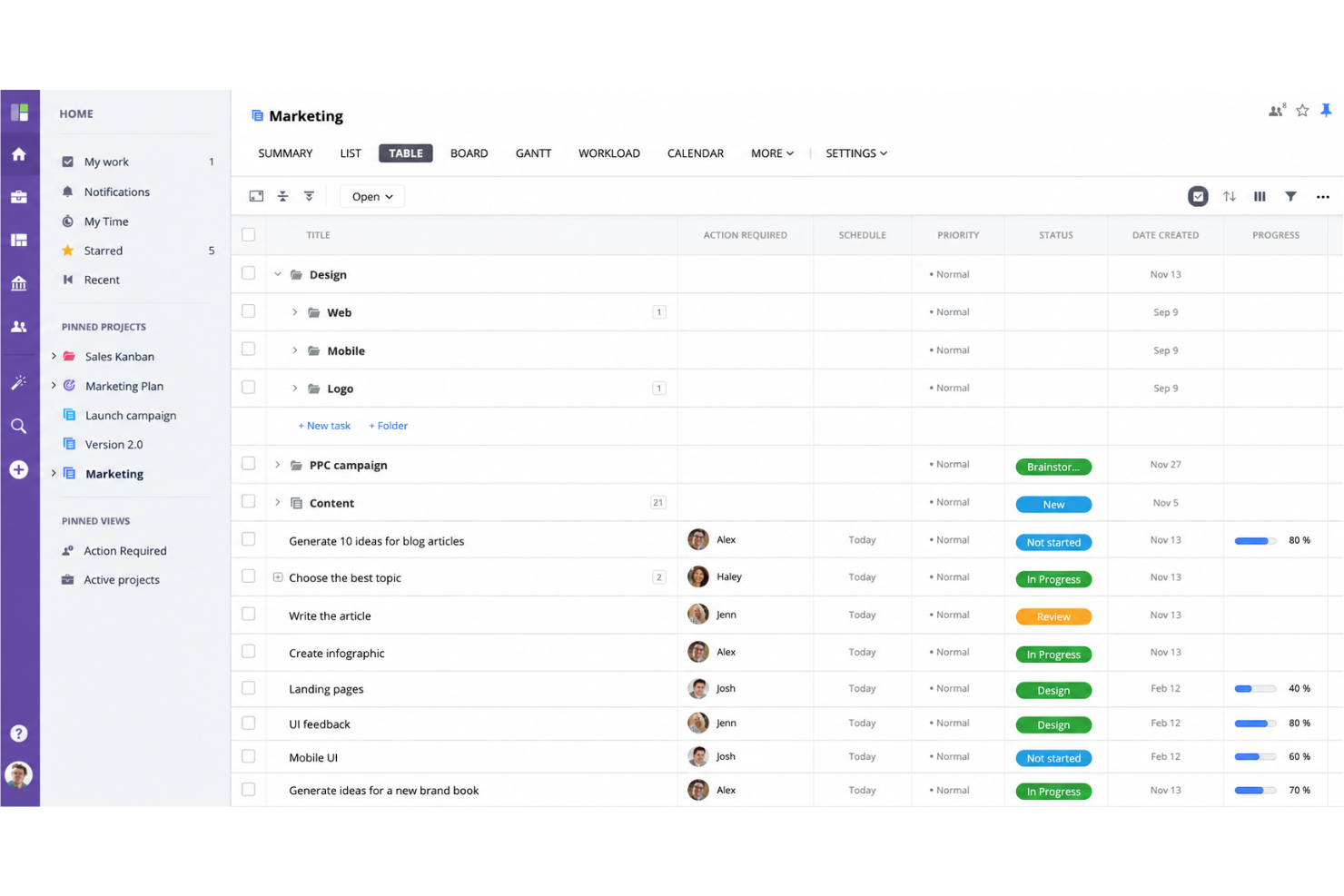The height and width of the screenshot is (896, 1344).
Task: Click the blue pin icon in header
Action: tap(1326, 111)
